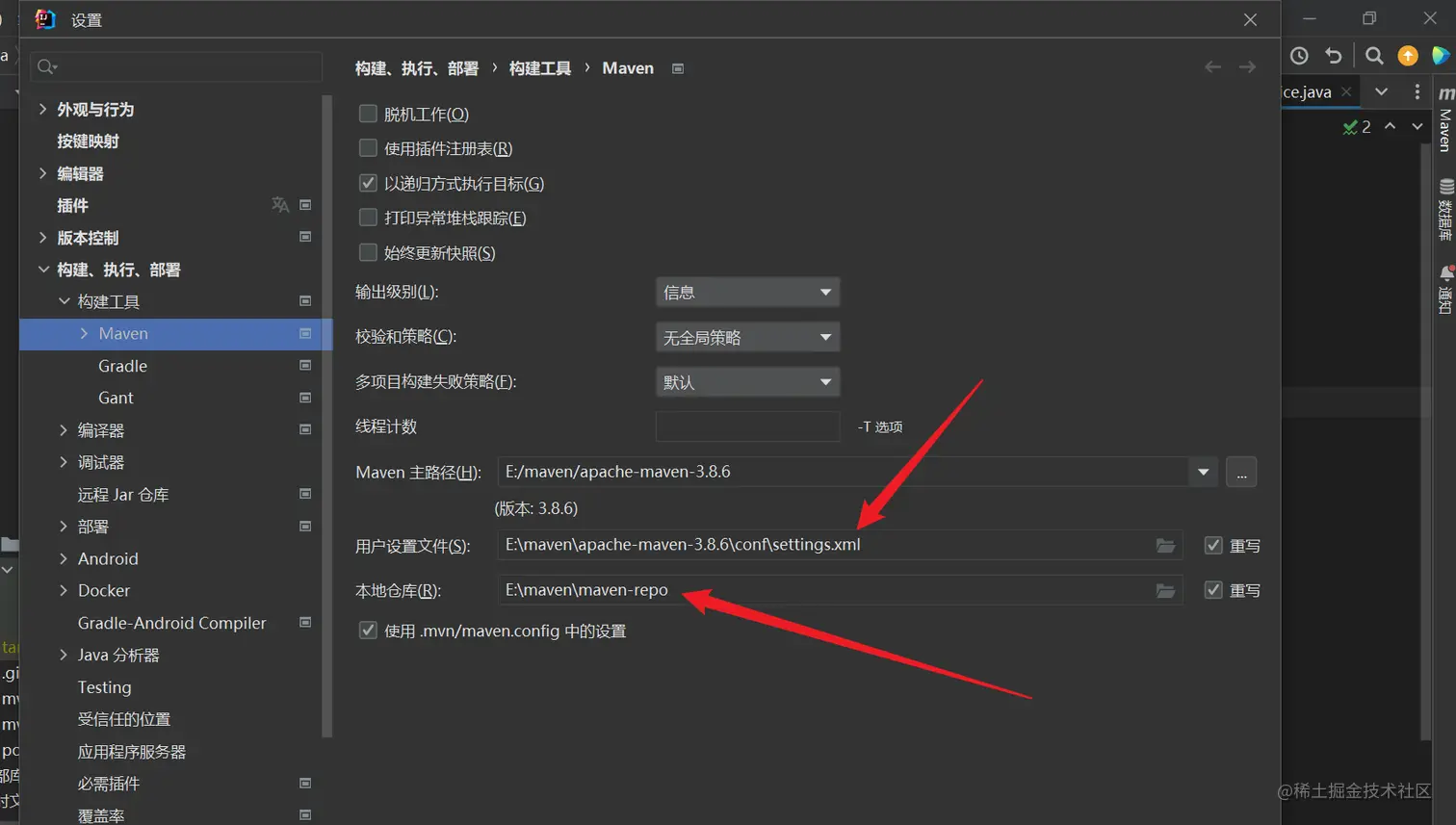Toggle 重写 checkbox for 本地仓库
1456x825 pixels.
[x=1213, y=590]
